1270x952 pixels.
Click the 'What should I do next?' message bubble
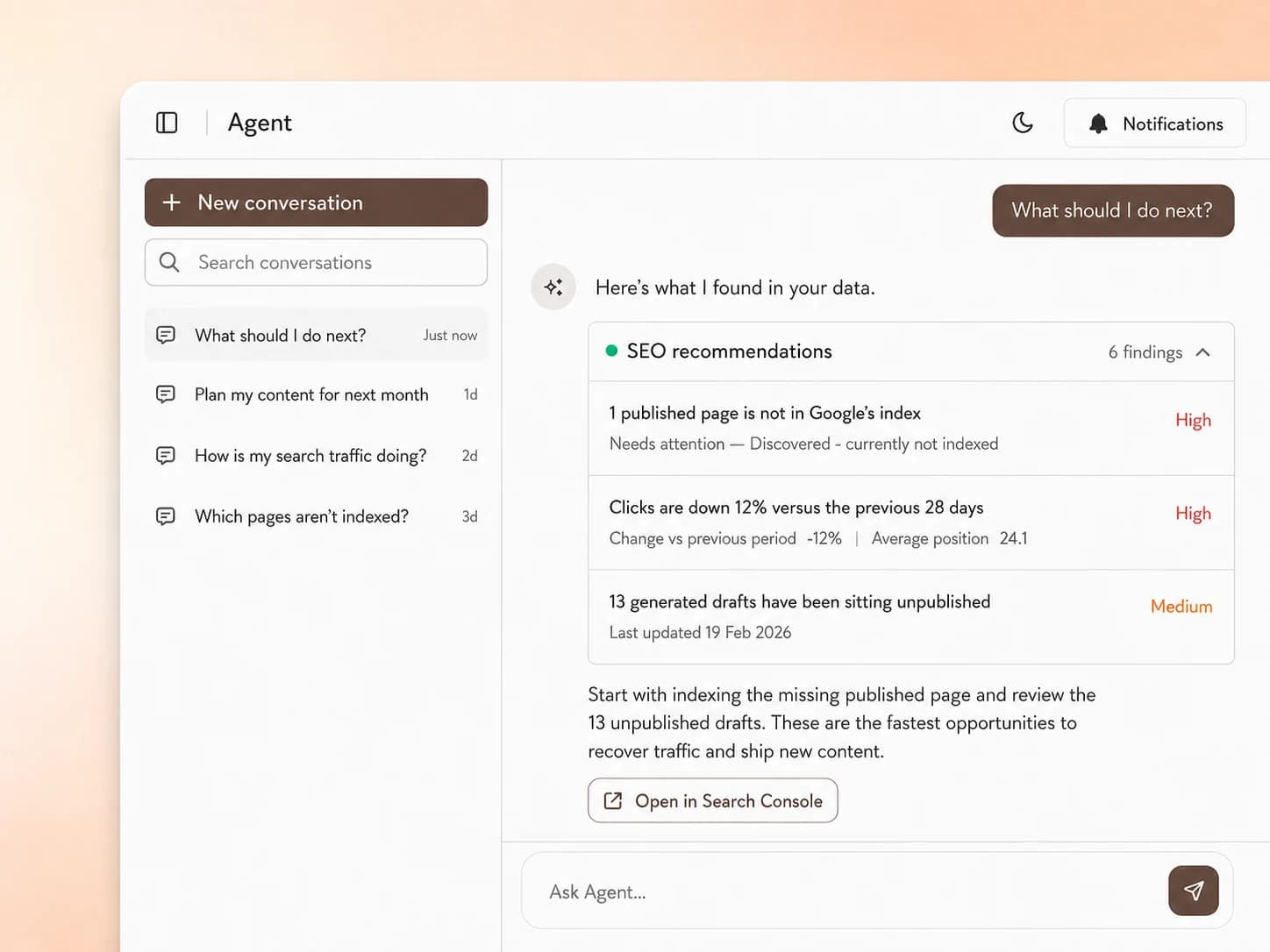click(x=1113, y=210)
